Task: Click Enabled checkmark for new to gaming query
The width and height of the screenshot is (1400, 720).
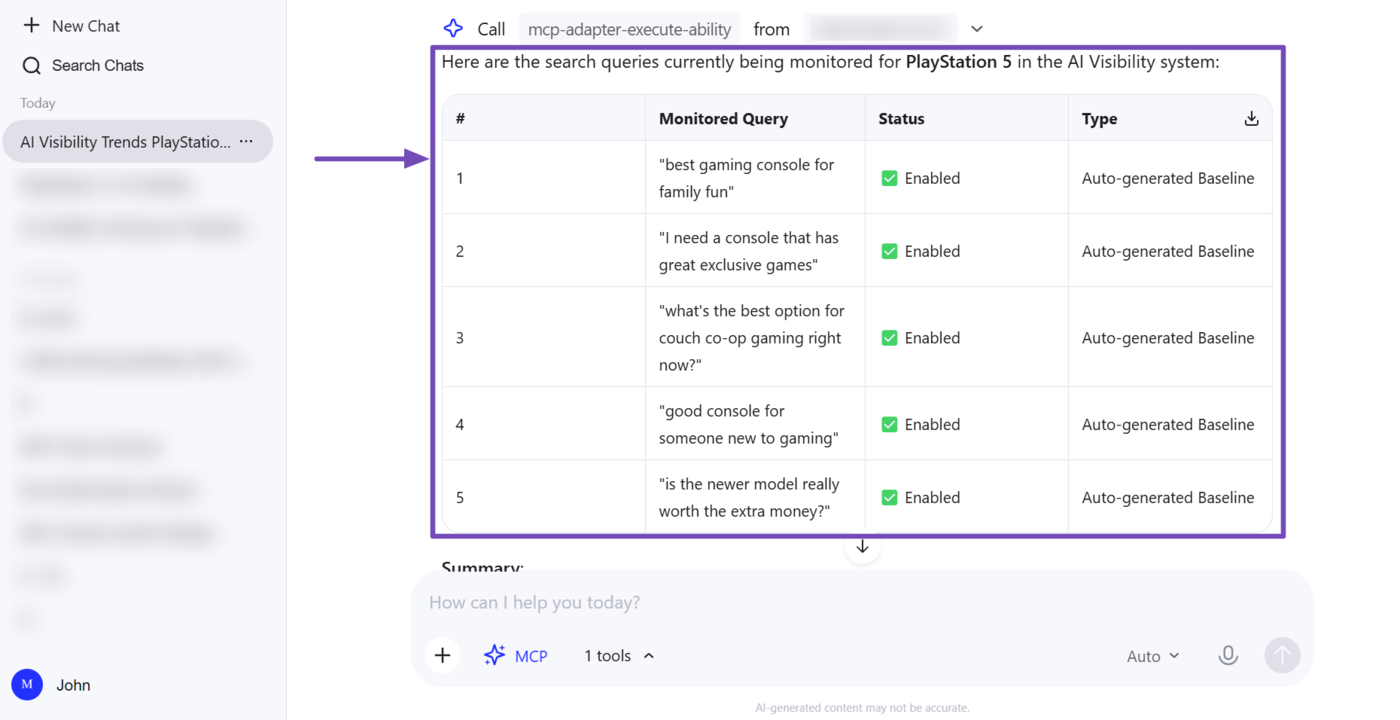Action: pyautogui.click(x=889, y=424)
